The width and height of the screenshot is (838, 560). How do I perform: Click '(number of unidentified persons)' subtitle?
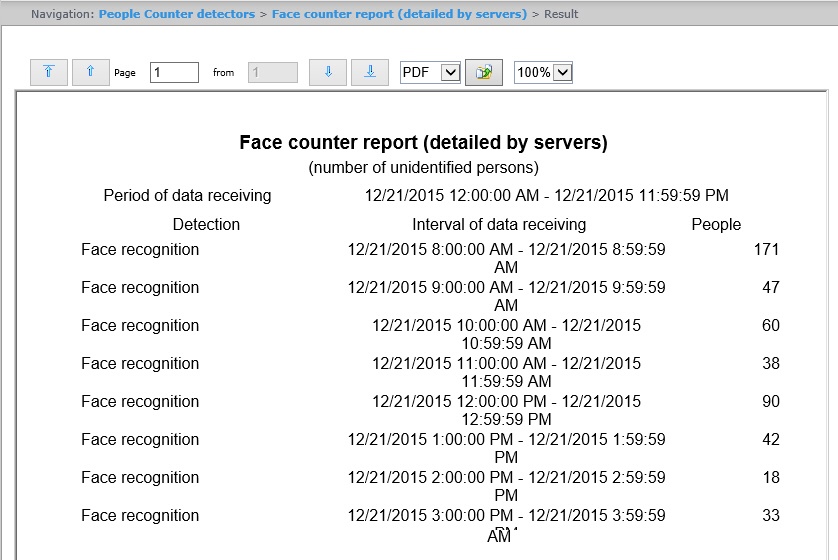pyautogui.click(x=423, y=168)
